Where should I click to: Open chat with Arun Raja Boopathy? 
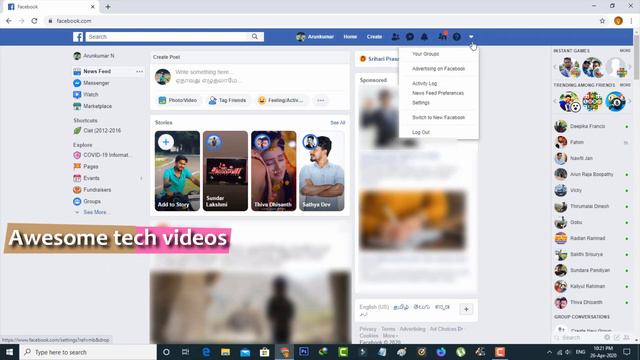point(591,174)
